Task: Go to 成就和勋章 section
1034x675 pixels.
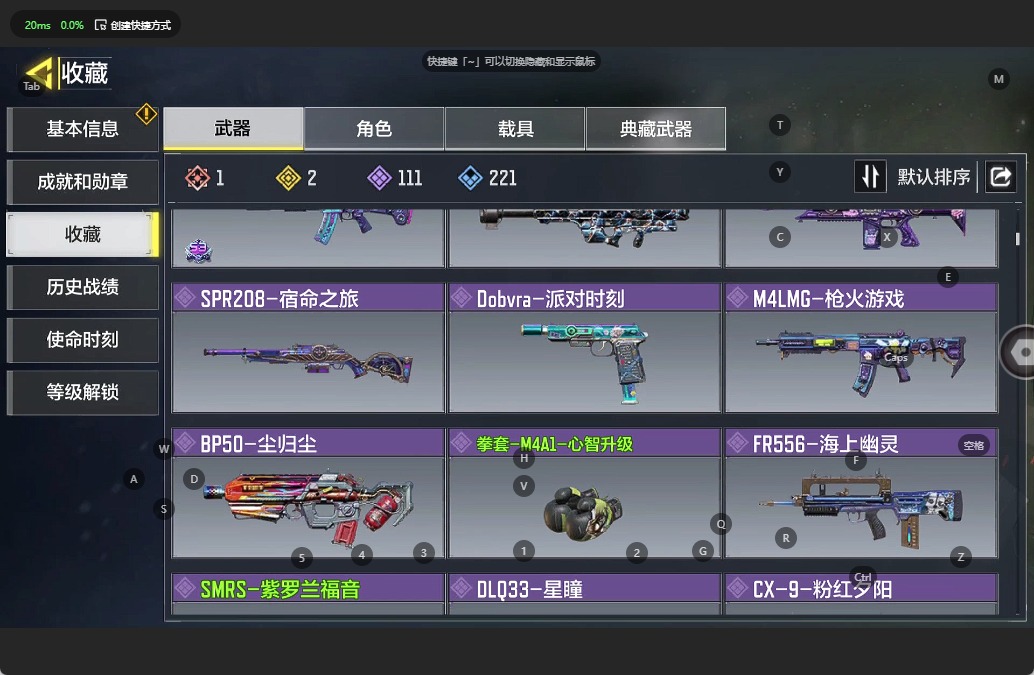Action: 82,181
